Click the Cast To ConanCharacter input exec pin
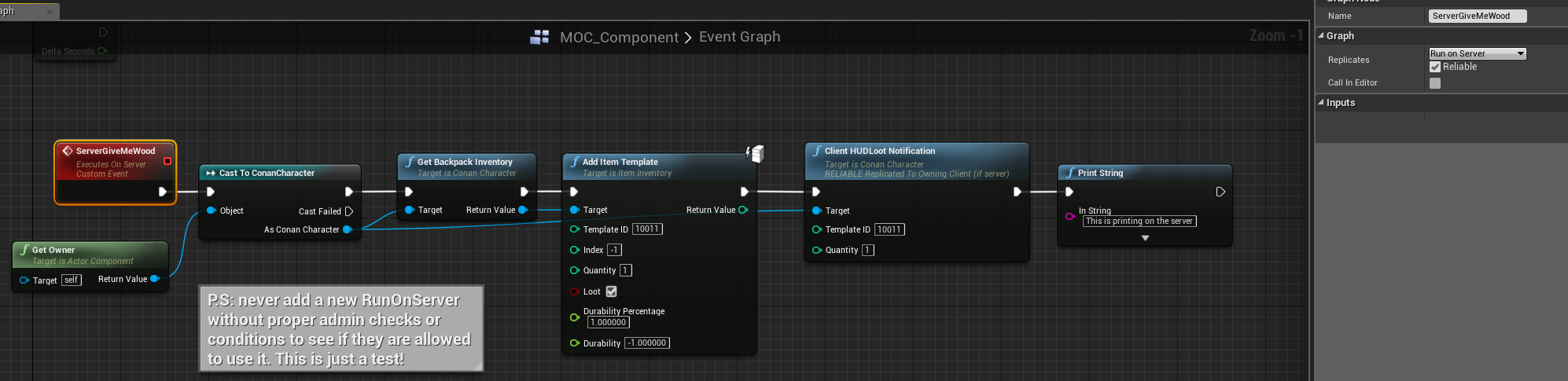 point(211,192)
